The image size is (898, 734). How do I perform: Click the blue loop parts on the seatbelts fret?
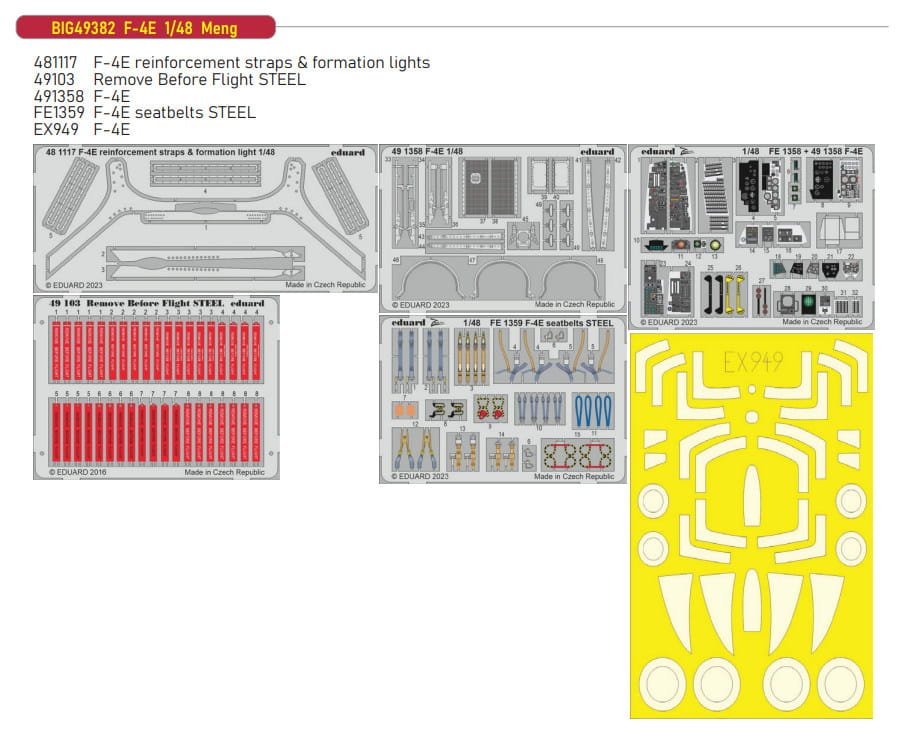click(593, 411)
